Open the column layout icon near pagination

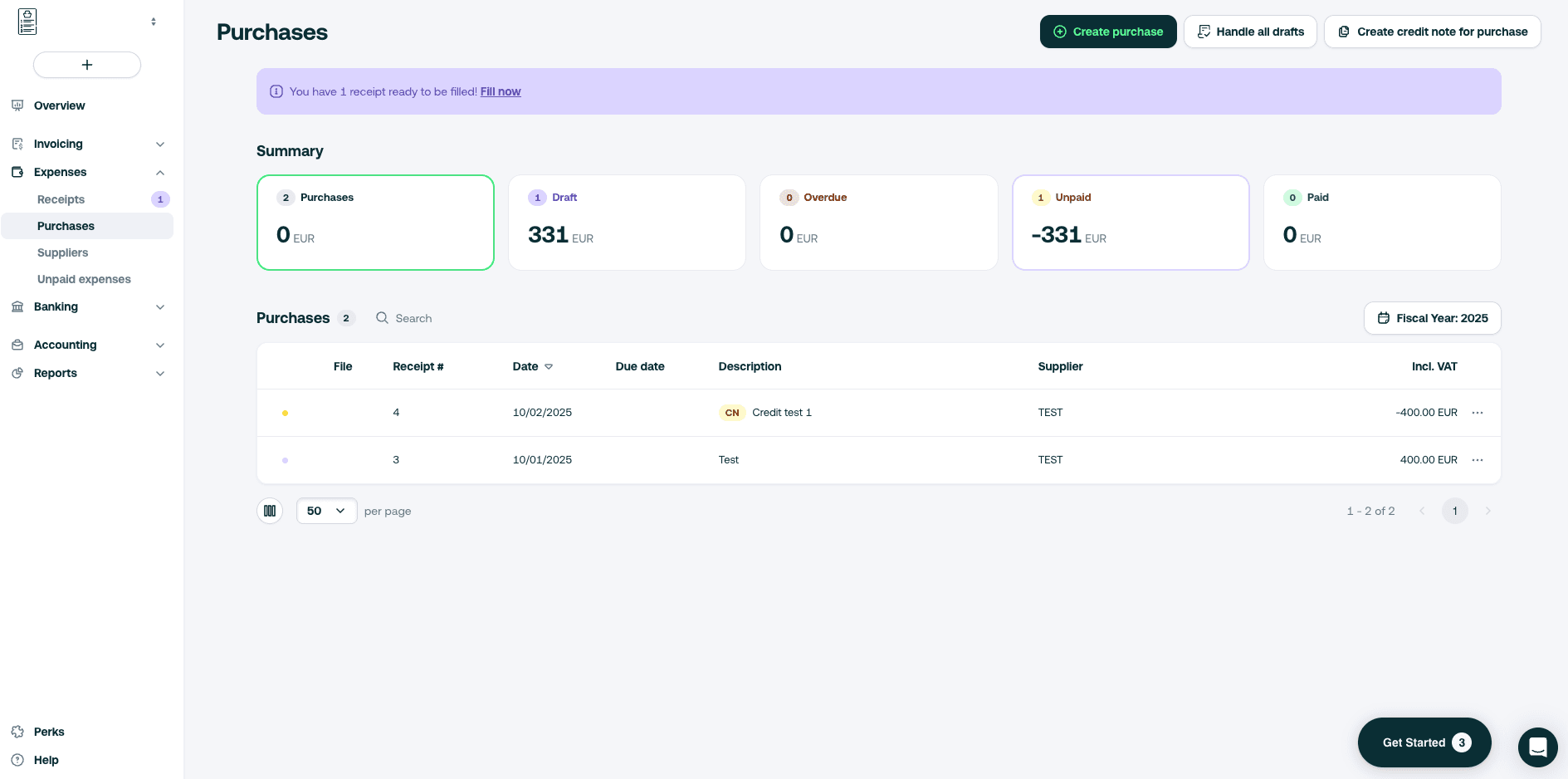coord(270,511)
